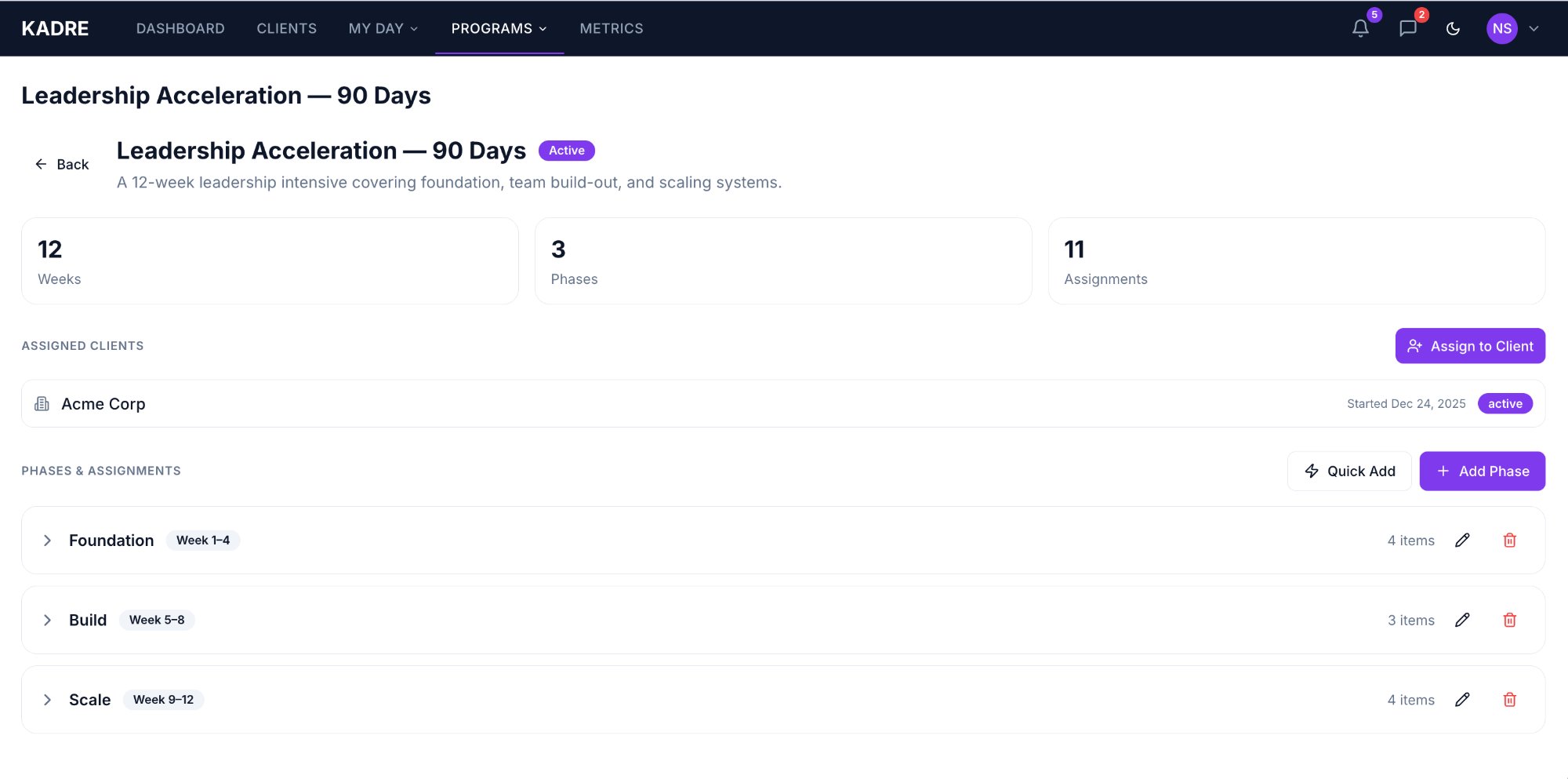Click the Back link with arrow
Image resolution: width=1568 pixels, height=779 pixels.
point(62,164)
